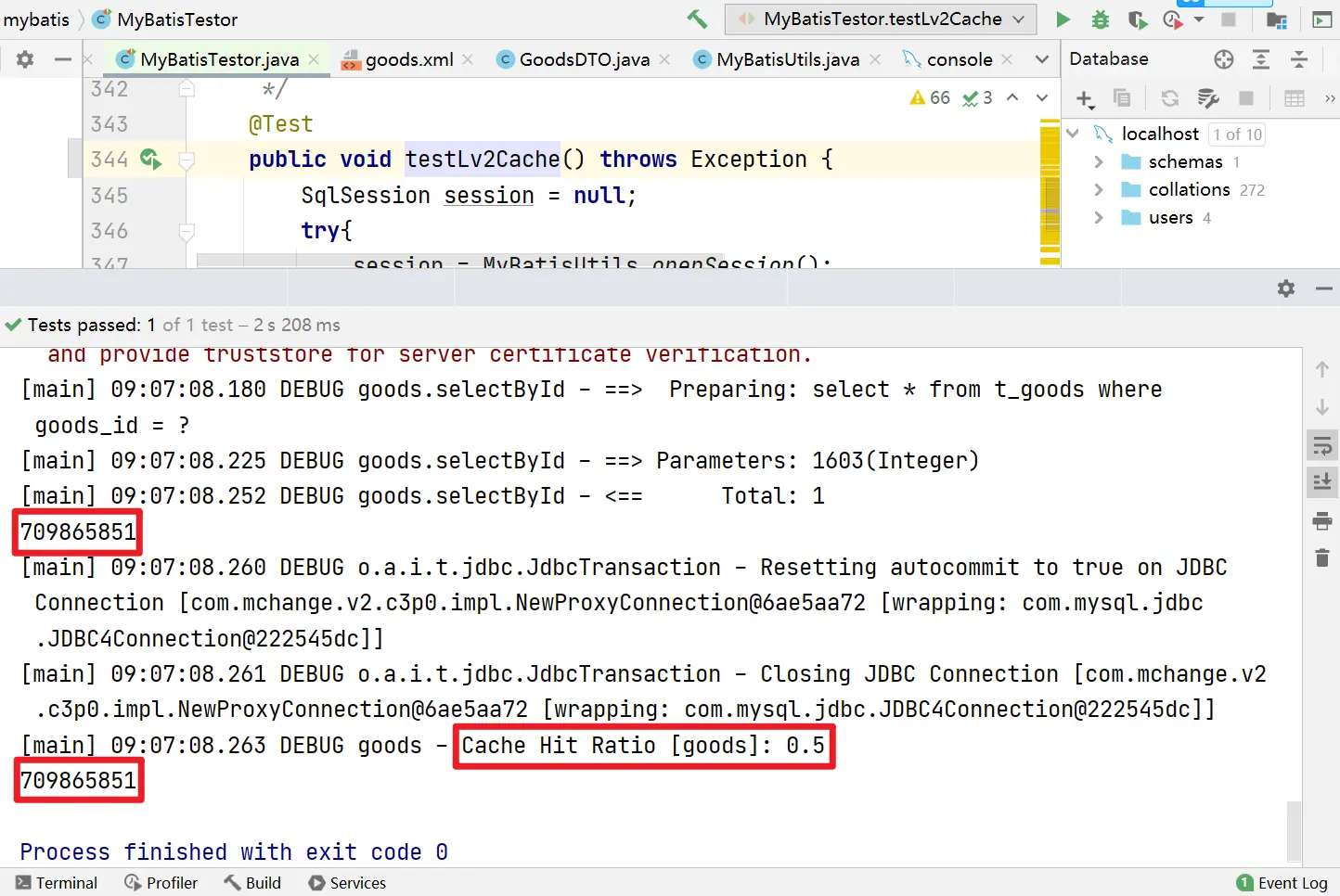The width and height of the screenshot is (1340, 896).
Task: Open the run configuration dropdown MyBatisTestor.testLv2Cache
Action: point(882,19)
